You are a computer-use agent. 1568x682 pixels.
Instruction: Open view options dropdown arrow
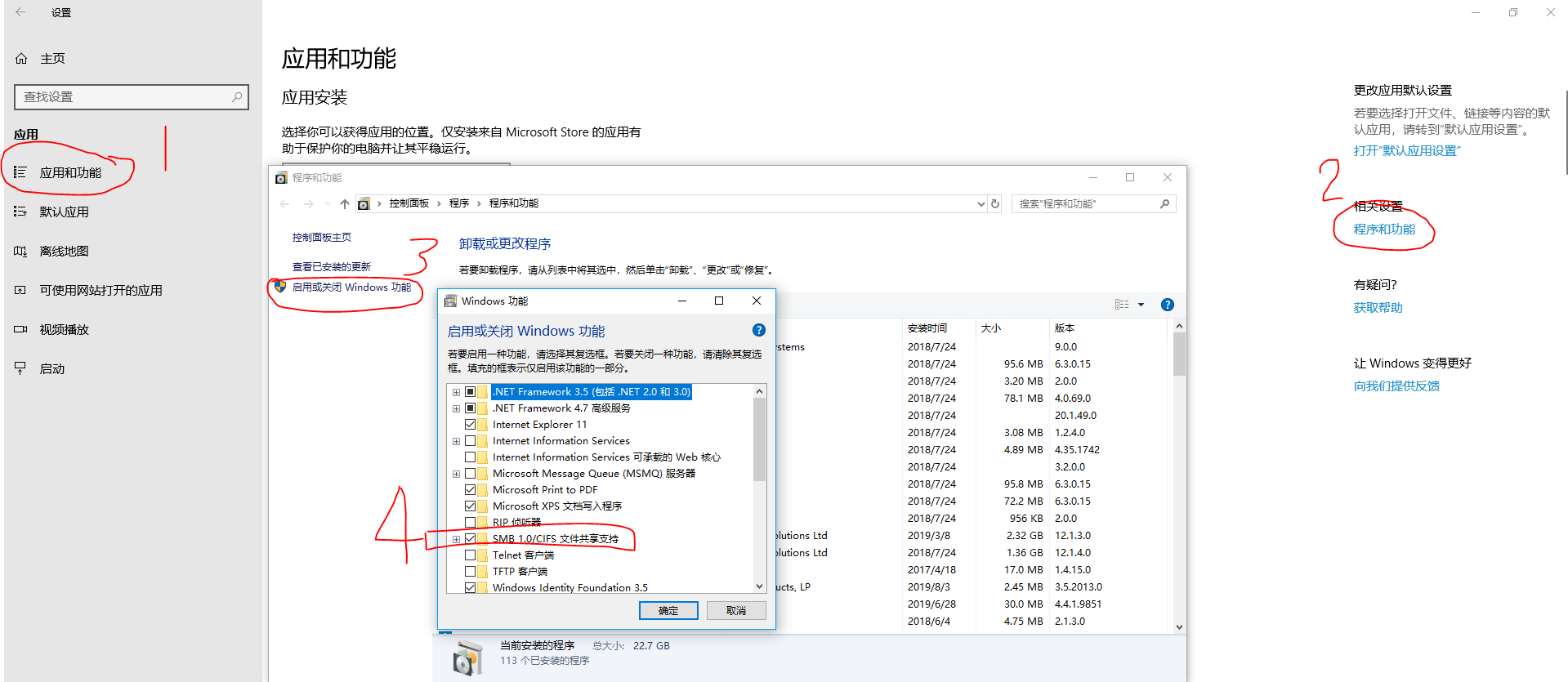click(1141, 305)
